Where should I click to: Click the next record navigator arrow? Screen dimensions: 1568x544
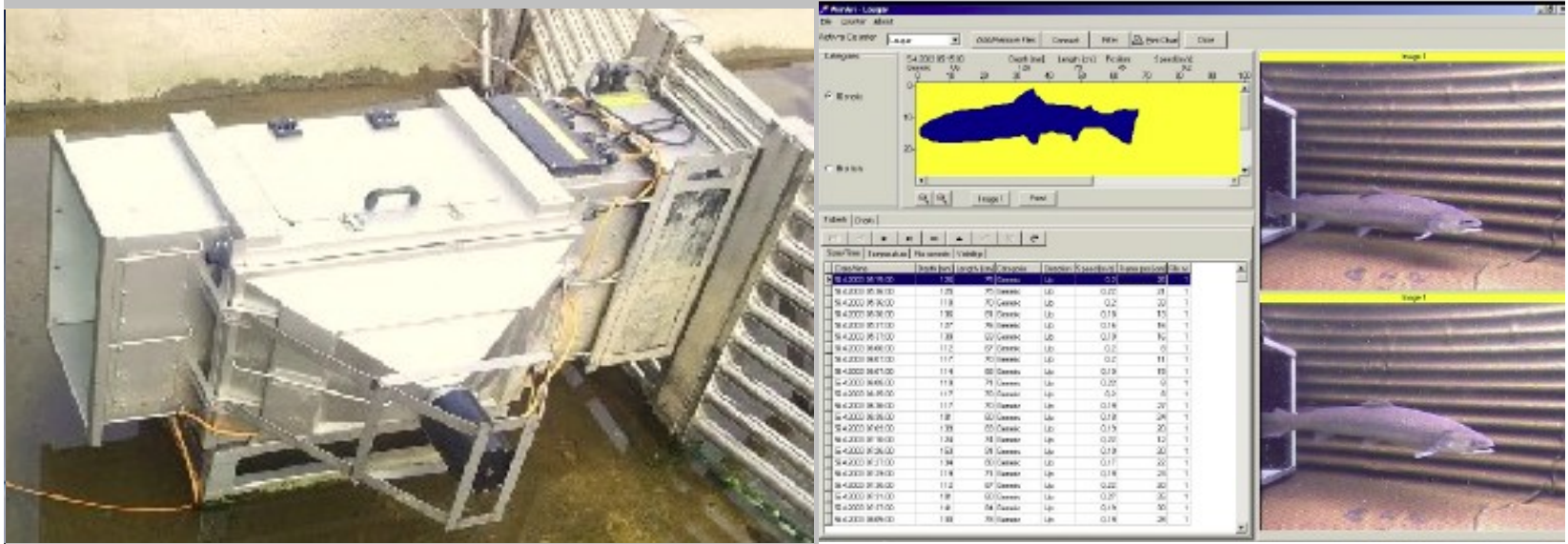coord(884,238)
